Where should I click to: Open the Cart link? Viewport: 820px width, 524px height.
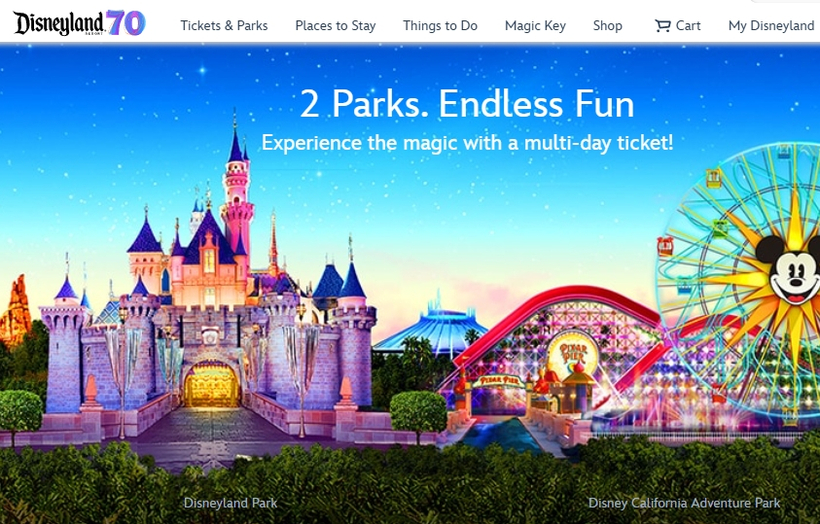[x=677, y=26]
